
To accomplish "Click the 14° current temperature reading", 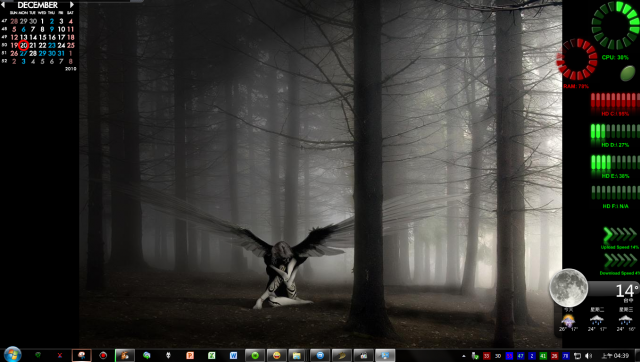I will (x=626, y=291).
